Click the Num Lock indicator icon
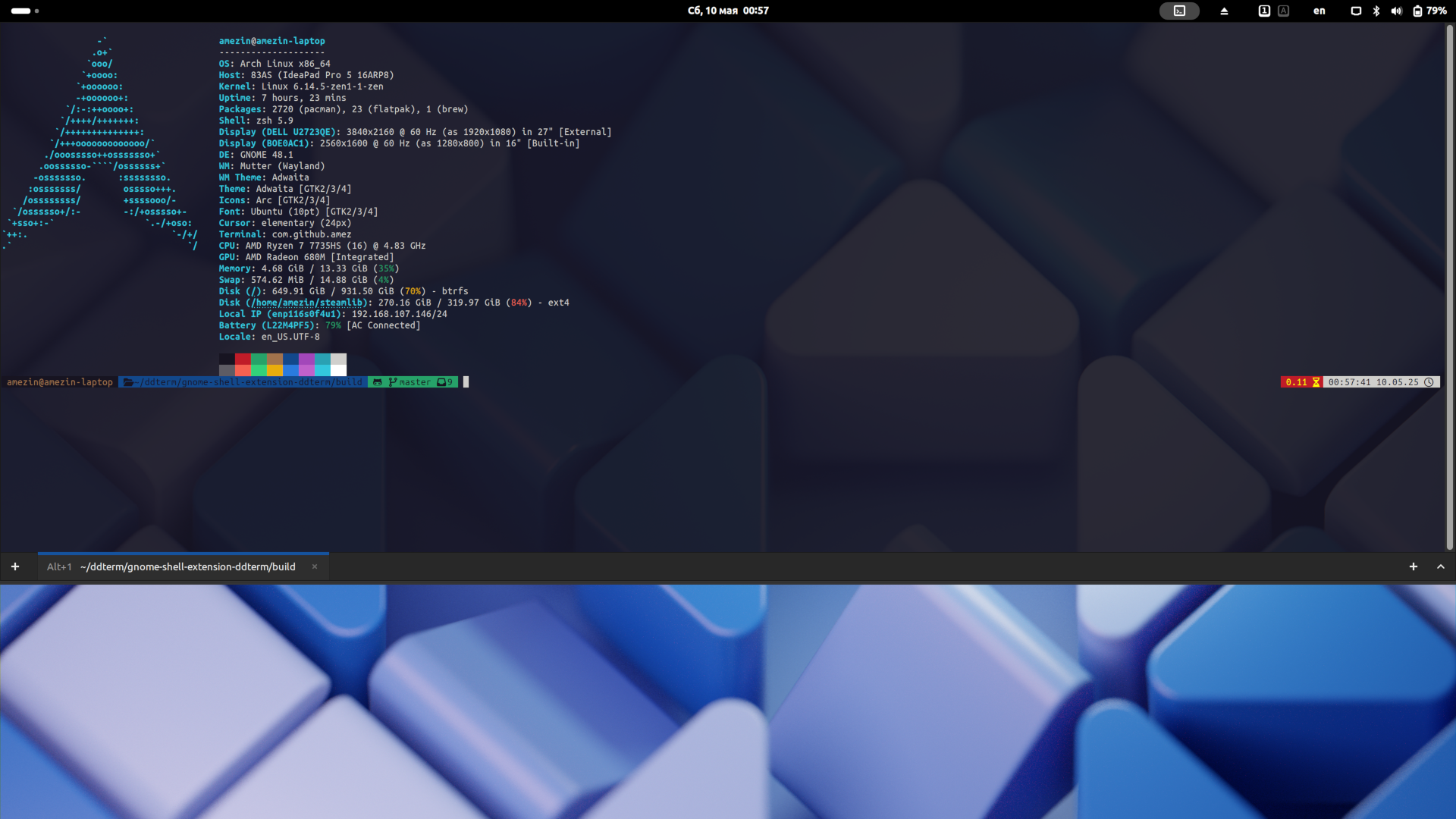The image size is (1456, 819). click(x=1264, y=11)
